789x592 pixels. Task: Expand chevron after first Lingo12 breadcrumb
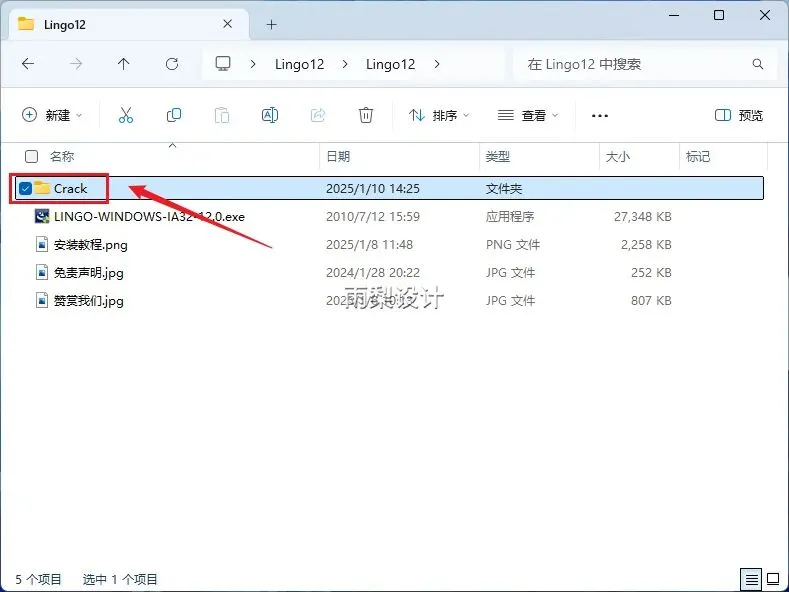pyautogui.click(x=345, y=64)
